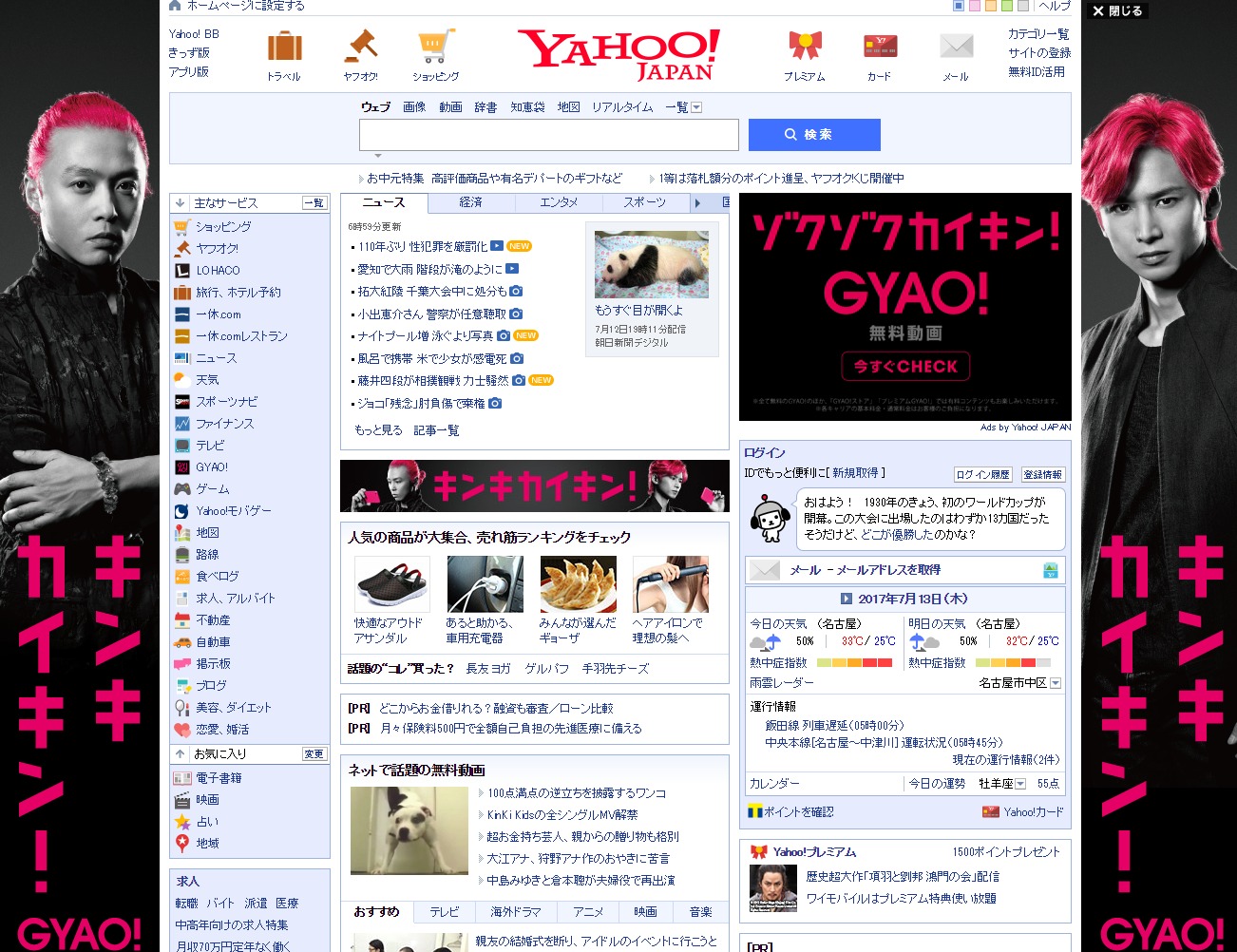This screenshot has height=952, width=1237.
Task: Click the Tポイント icon ポイントを確認
Action: point(755,811)
